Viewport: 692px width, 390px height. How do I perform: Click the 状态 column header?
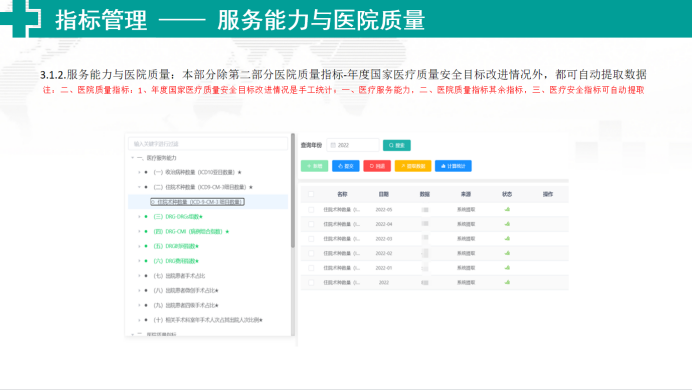click(507, 194)
